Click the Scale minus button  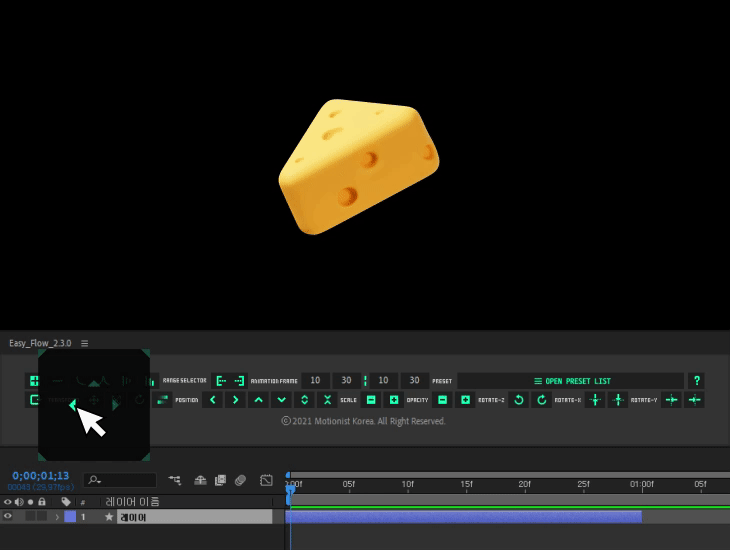[371, 400]
